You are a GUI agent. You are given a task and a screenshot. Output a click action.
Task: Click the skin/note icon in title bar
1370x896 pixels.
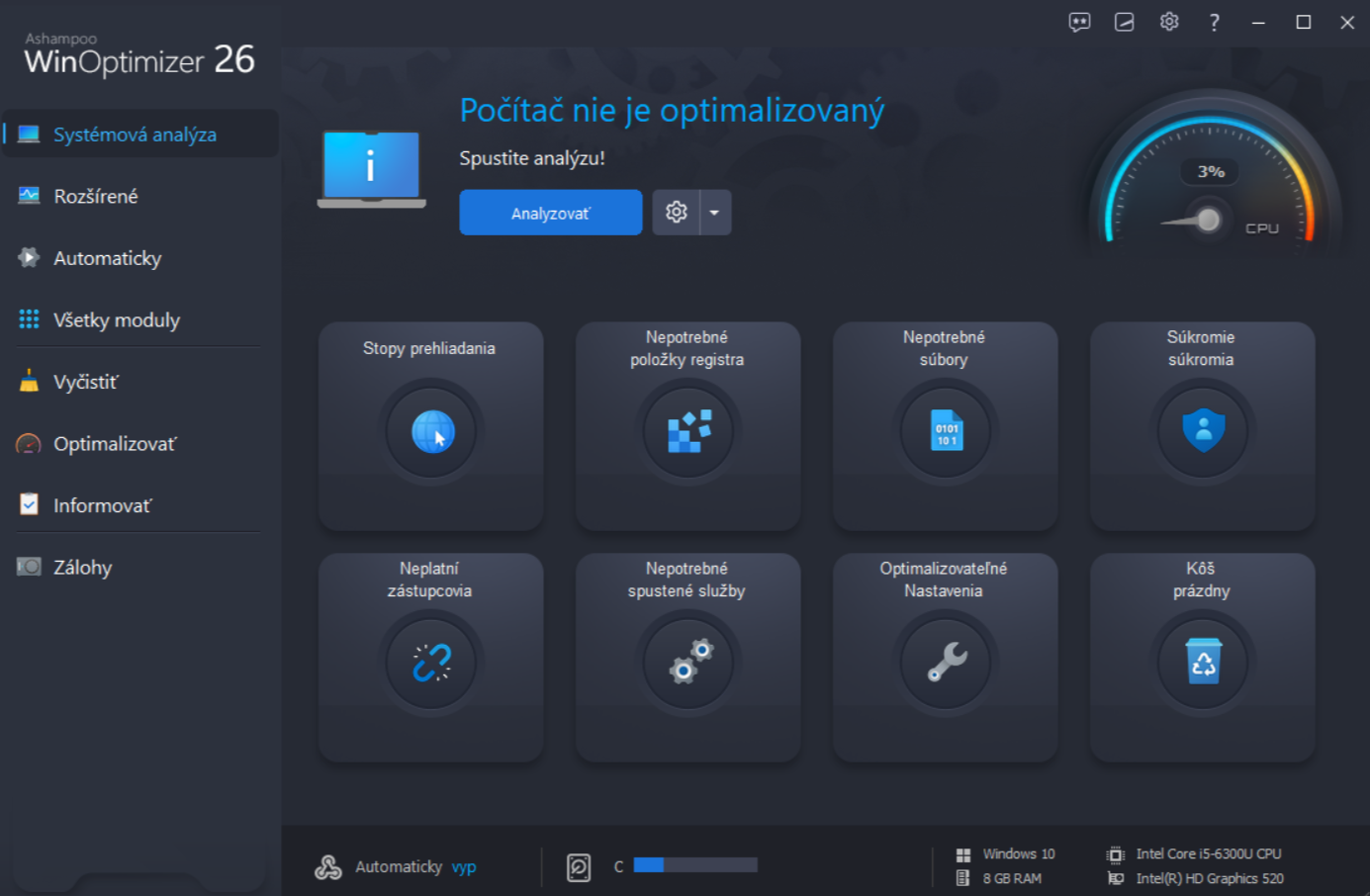click(x=1125, y=22)
